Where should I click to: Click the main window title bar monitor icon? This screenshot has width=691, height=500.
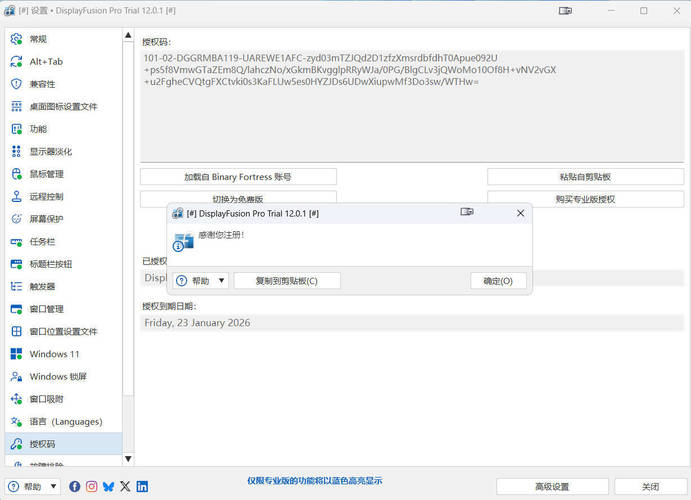(564, 11)
